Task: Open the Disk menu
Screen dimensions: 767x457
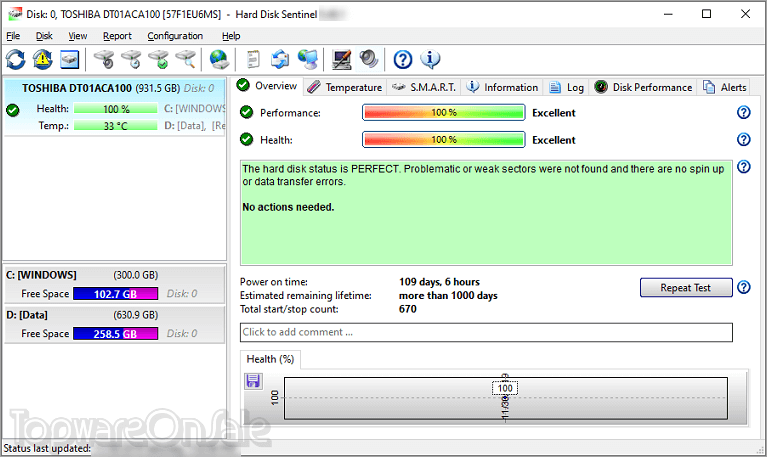Action: pyautogui.click(x=44, y=36)
